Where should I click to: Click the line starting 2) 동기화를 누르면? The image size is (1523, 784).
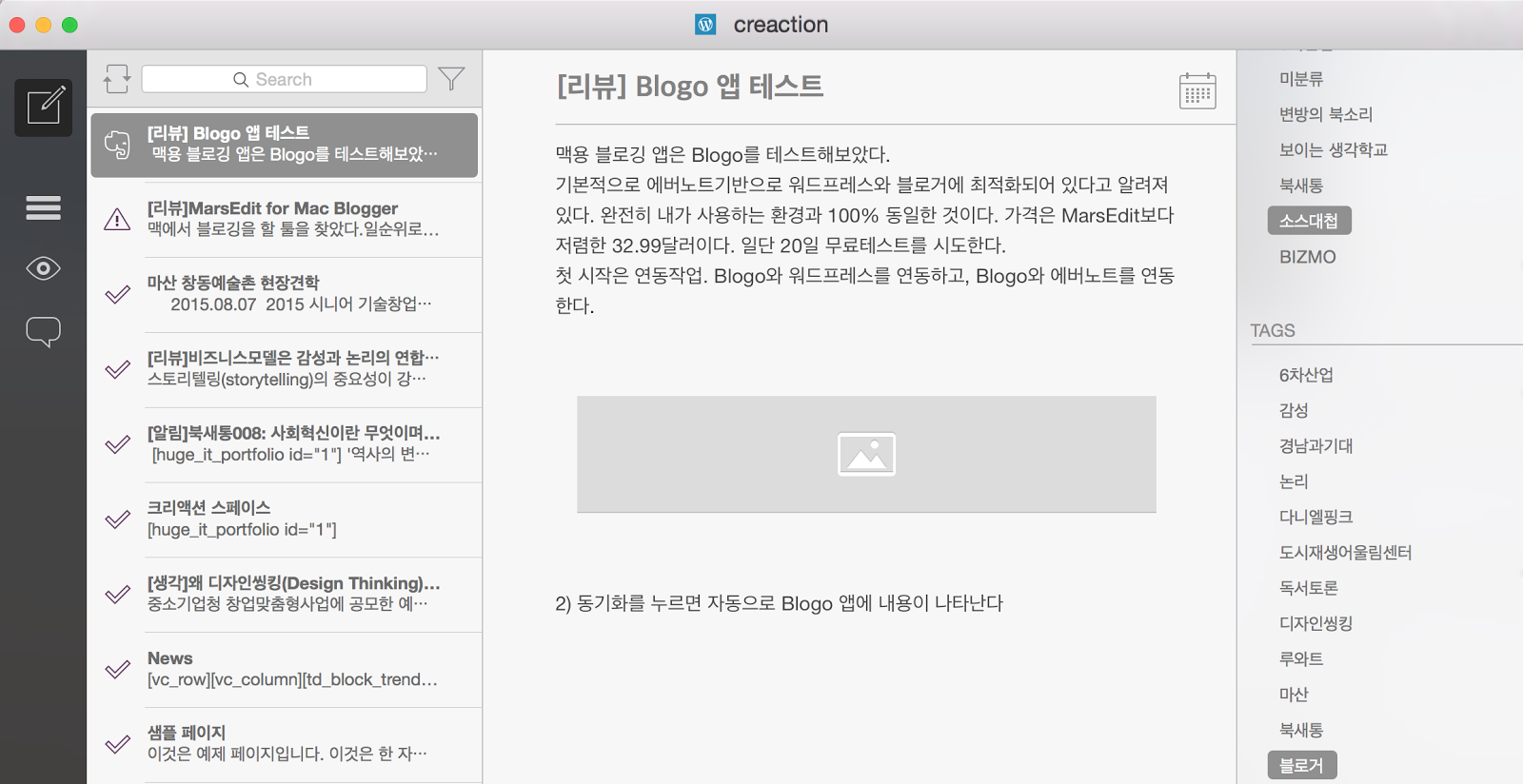tap(779, 603)
